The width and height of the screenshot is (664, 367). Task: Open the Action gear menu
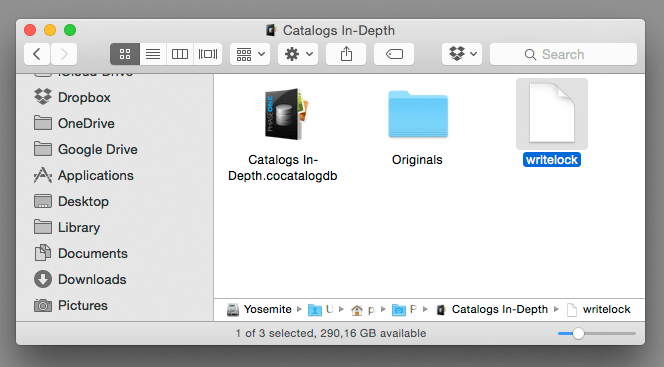[x=298, y=54]
